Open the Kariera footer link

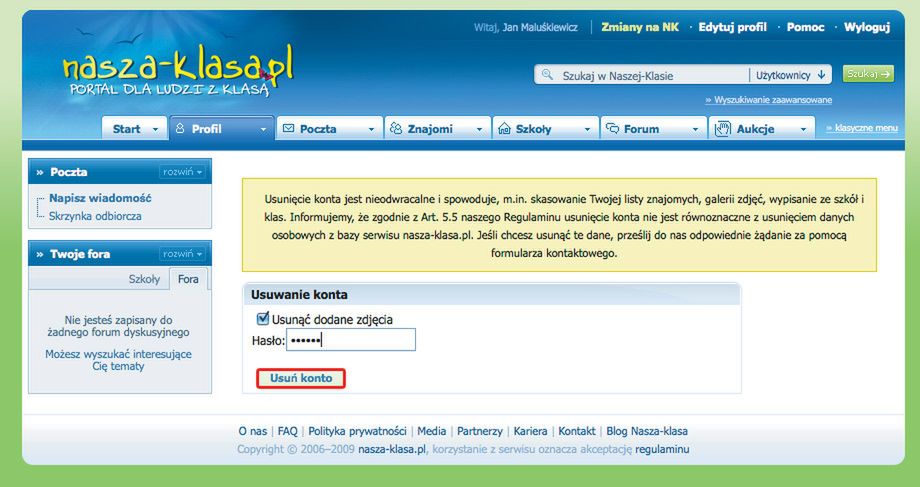(x=530, y=431)
